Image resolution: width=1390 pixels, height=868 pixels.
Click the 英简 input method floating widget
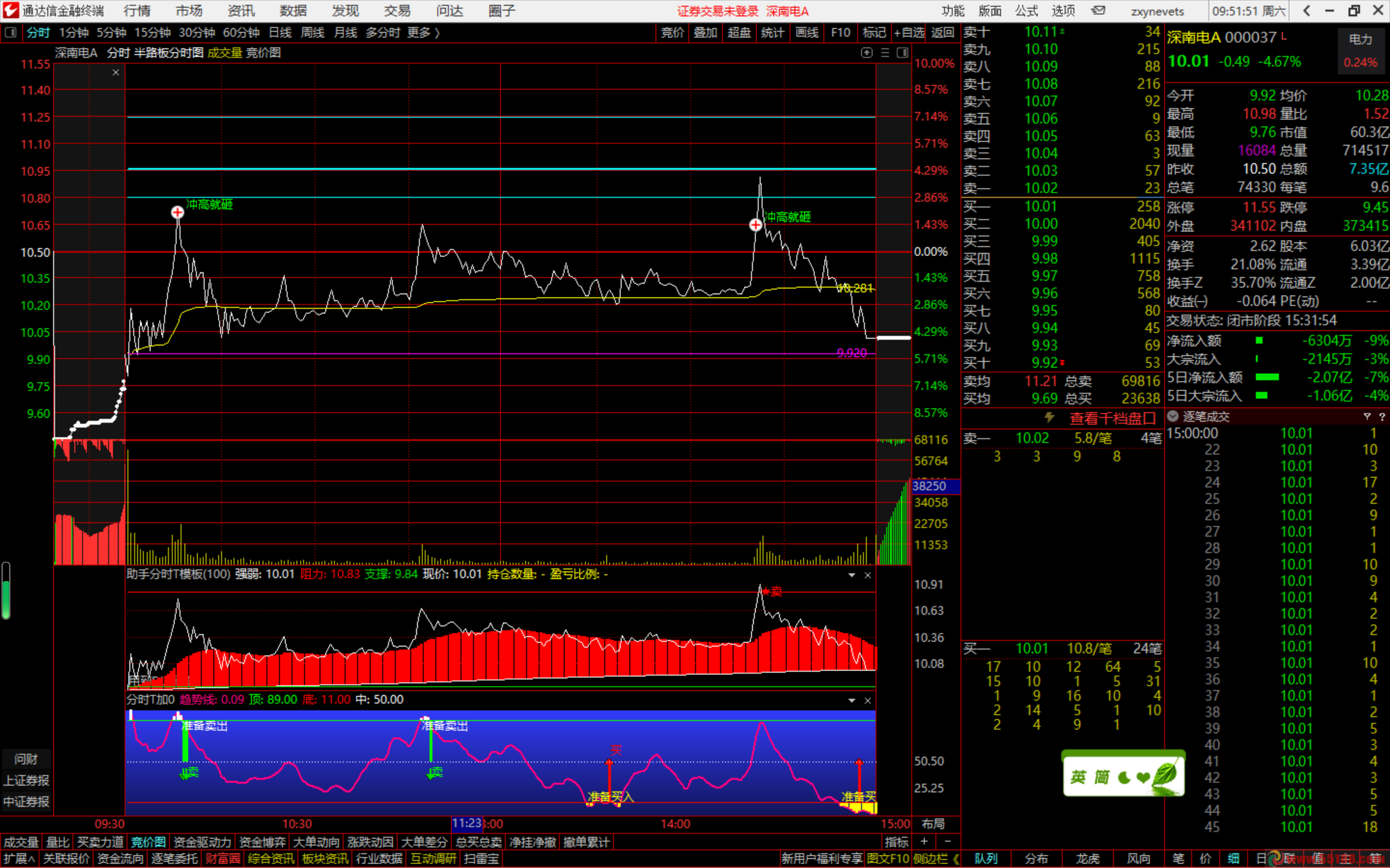(x=1124, y=773)
